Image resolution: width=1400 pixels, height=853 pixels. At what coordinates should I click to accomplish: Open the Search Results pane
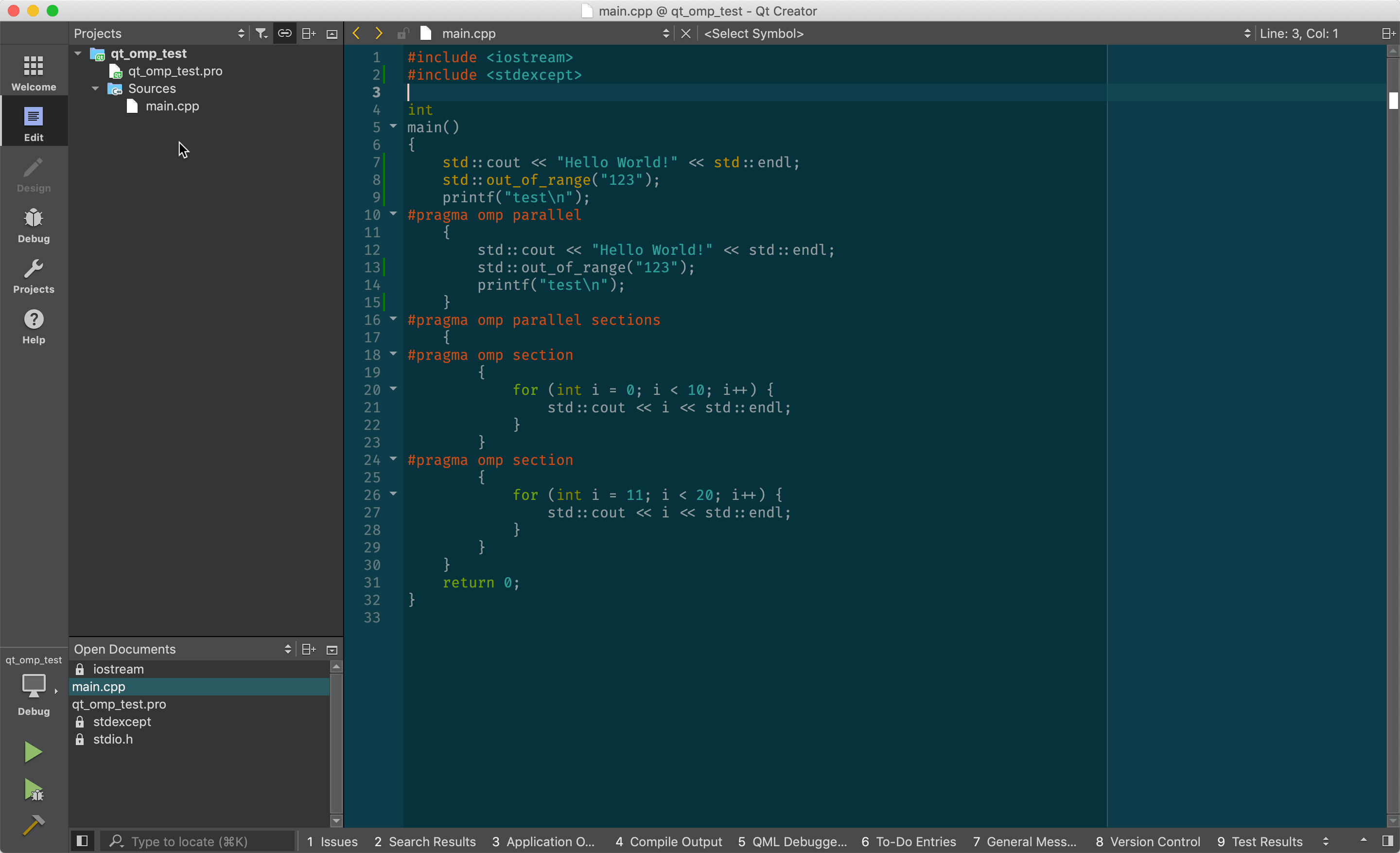point(425,841)
